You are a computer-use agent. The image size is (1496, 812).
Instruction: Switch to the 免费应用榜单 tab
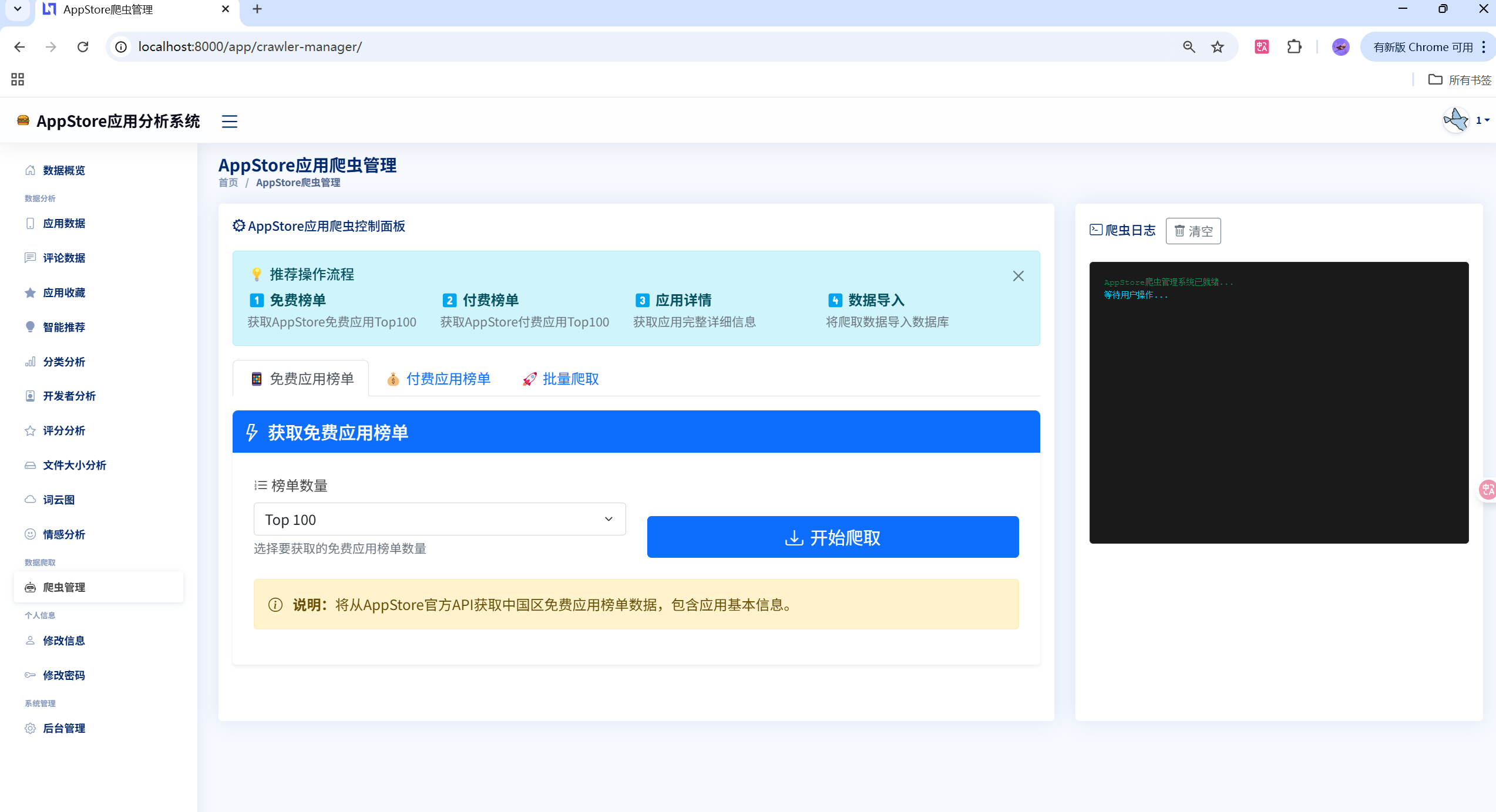tap(301, 379)
